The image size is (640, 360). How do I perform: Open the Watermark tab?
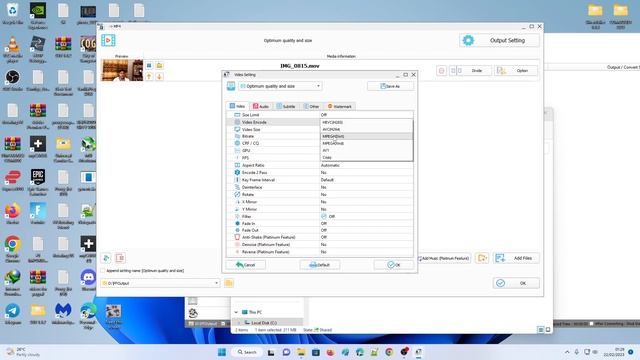click(x=340, y=106)
